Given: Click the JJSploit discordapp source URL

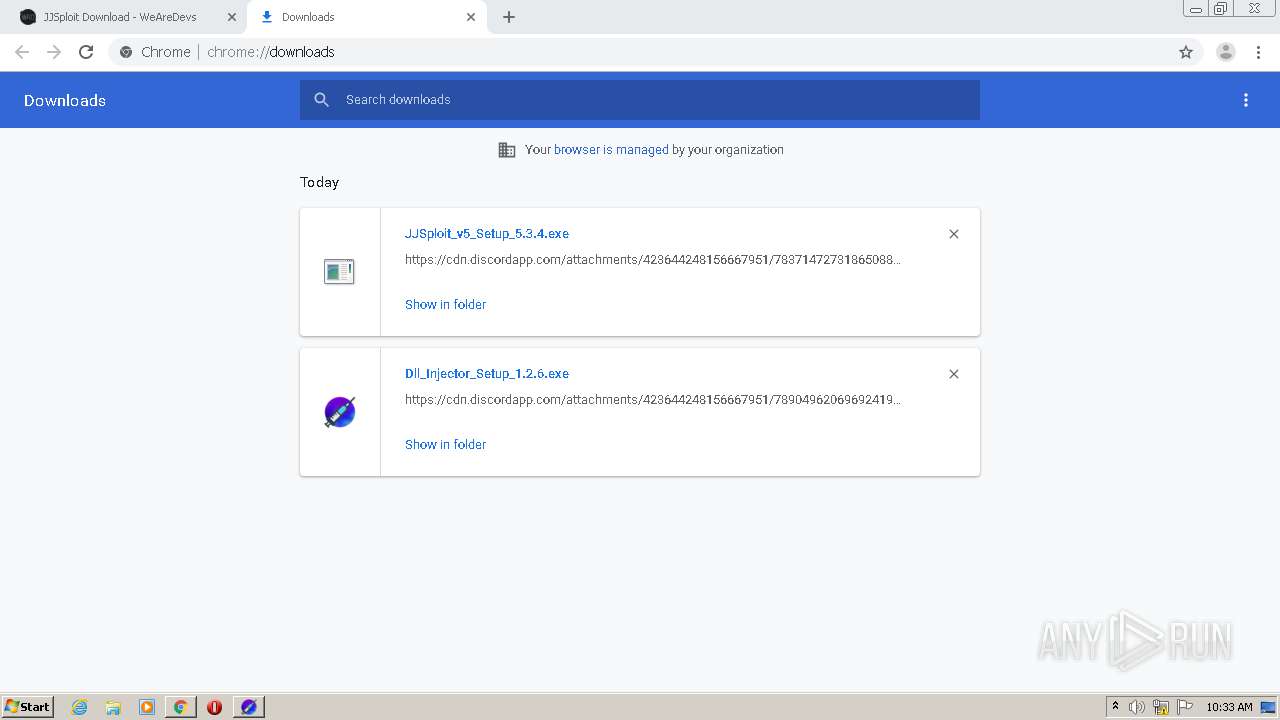Looking at the screenshot, I should tap(653, 260).
